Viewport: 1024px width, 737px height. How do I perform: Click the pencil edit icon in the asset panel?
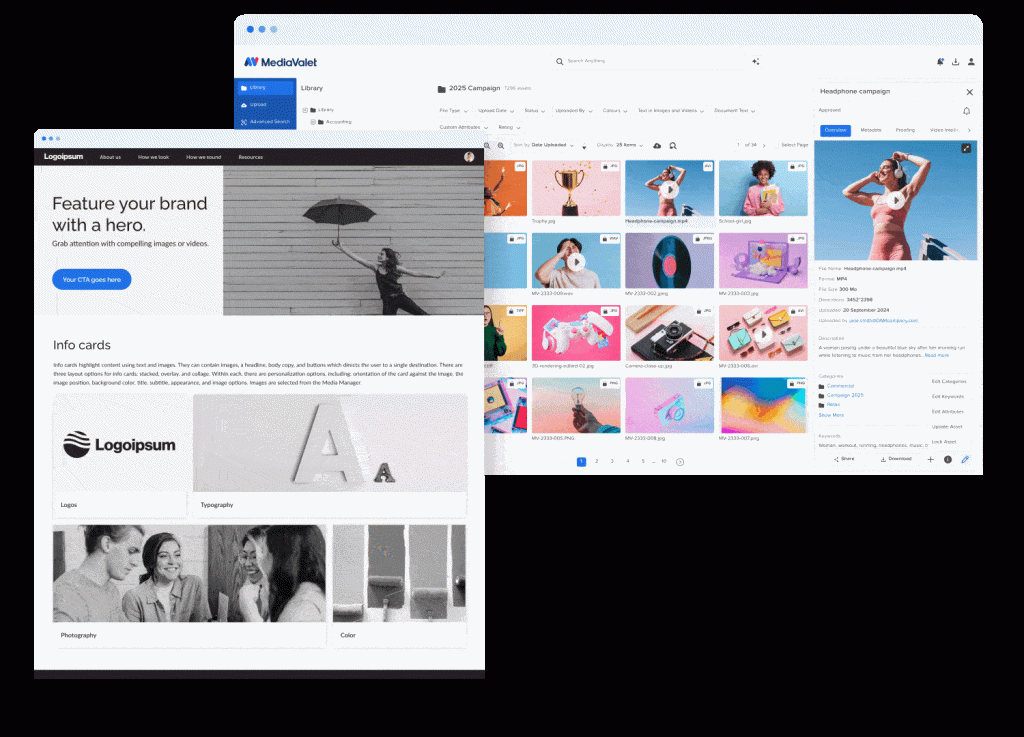(x=965, y=459)
